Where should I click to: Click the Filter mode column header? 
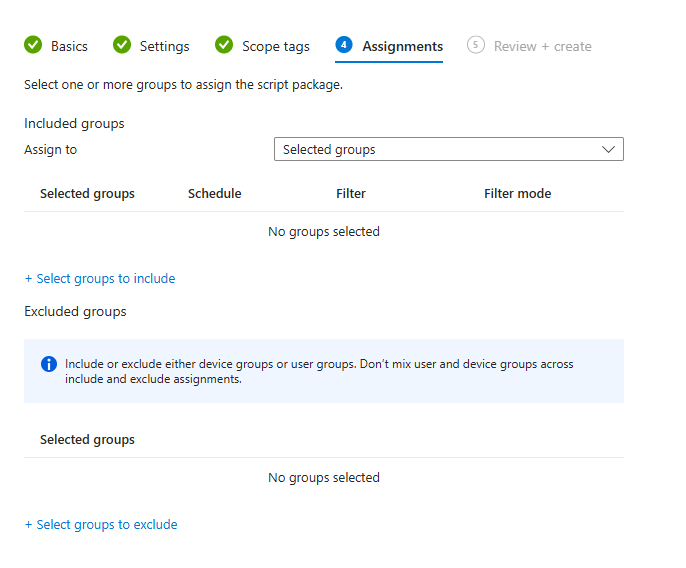point(517,194)
